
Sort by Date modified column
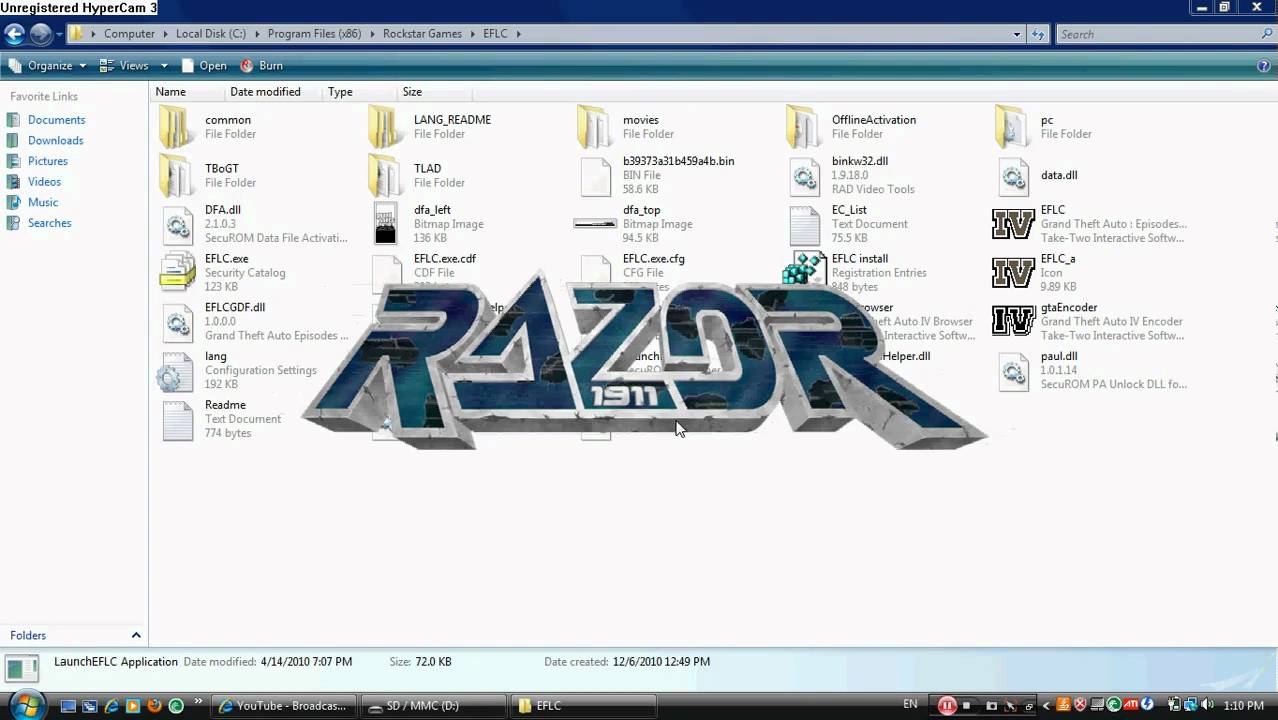click(x=265, y=92)
